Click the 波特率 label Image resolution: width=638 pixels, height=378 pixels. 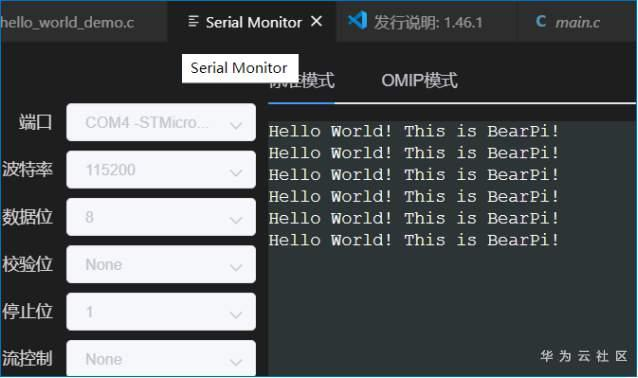tap(27, 169)
